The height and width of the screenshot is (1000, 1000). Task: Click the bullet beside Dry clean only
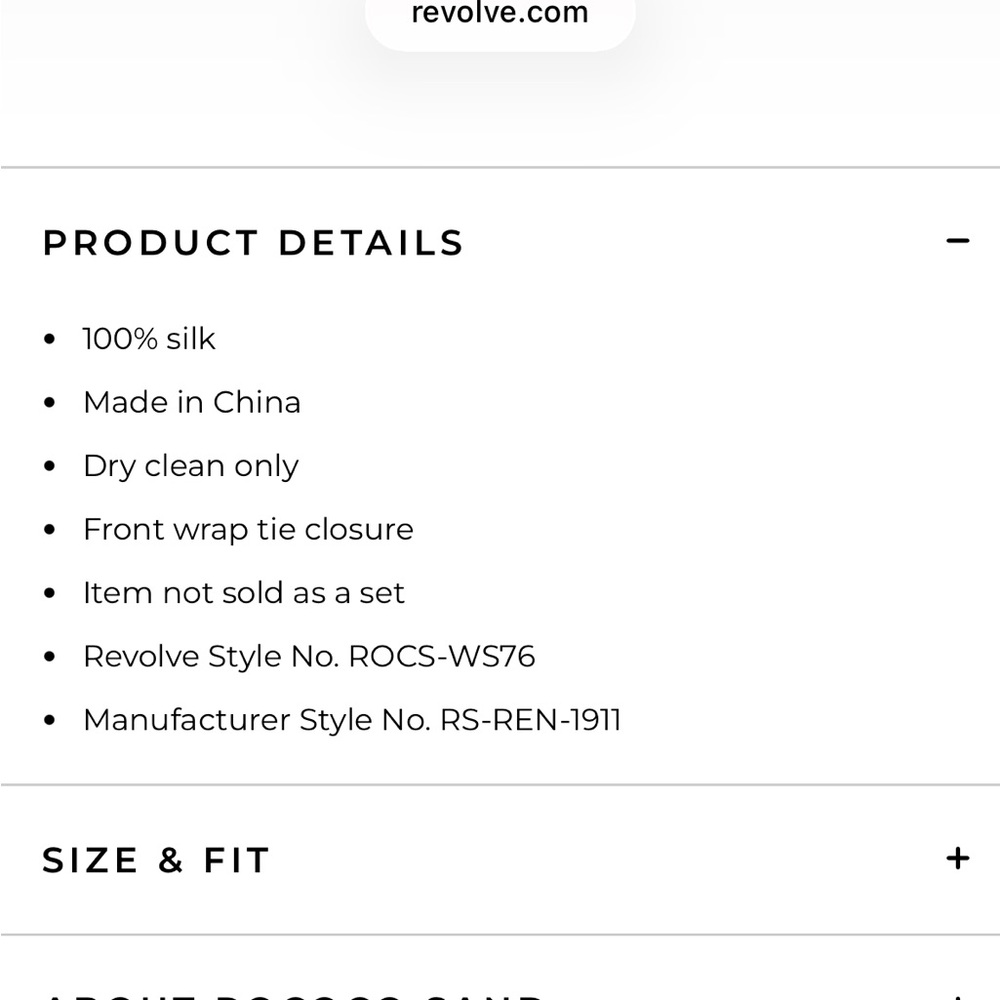pyautogui.click(x=50, y=466)
